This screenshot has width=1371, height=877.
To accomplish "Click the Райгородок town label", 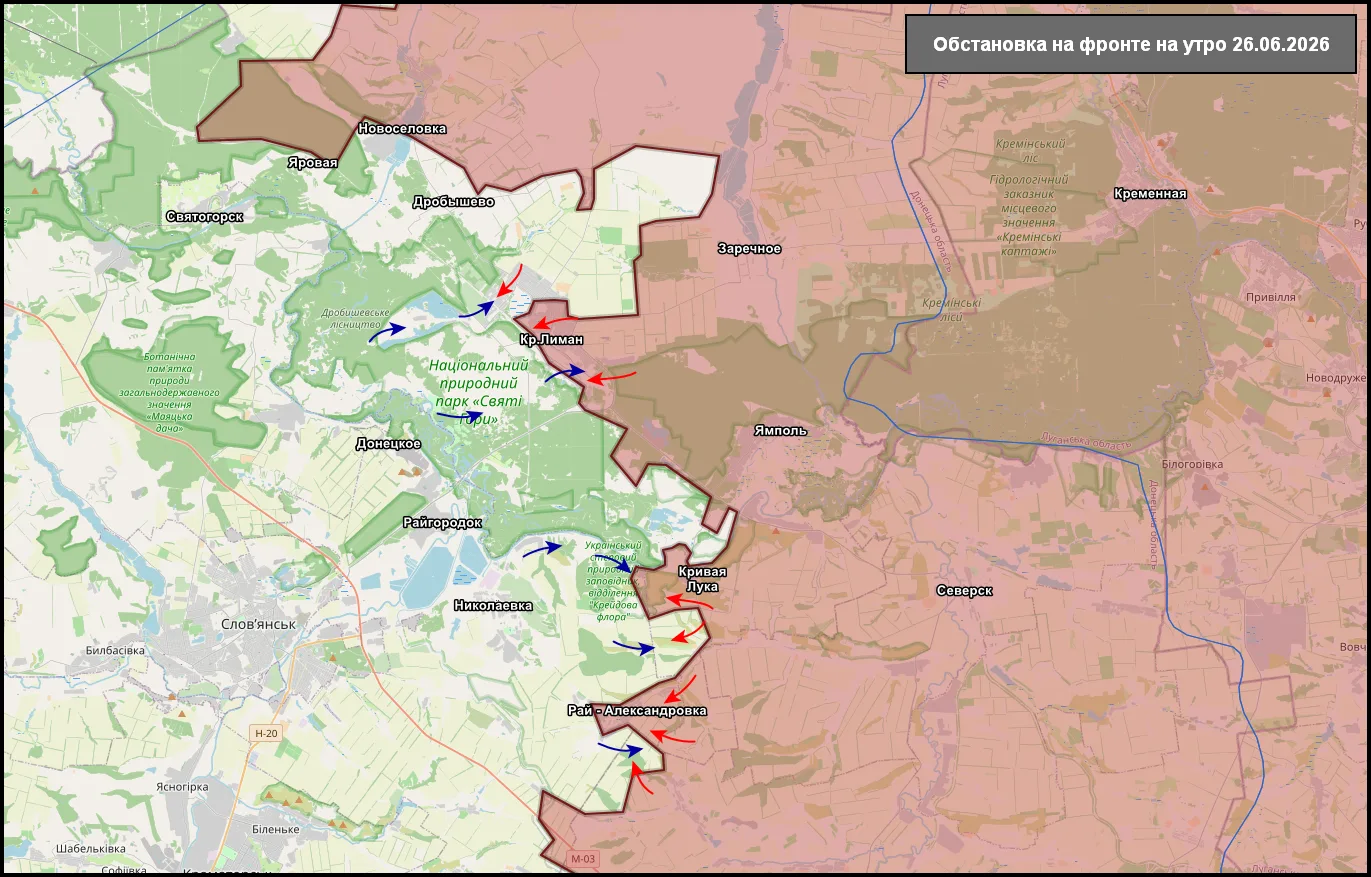I will [x=442, y=522].
